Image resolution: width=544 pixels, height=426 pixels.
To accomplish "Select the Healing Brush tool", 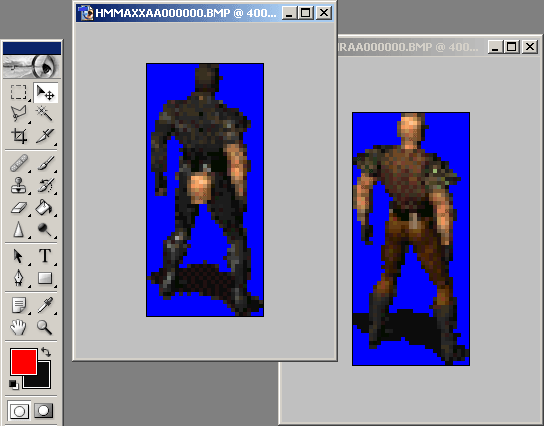I will click(18, 163).
